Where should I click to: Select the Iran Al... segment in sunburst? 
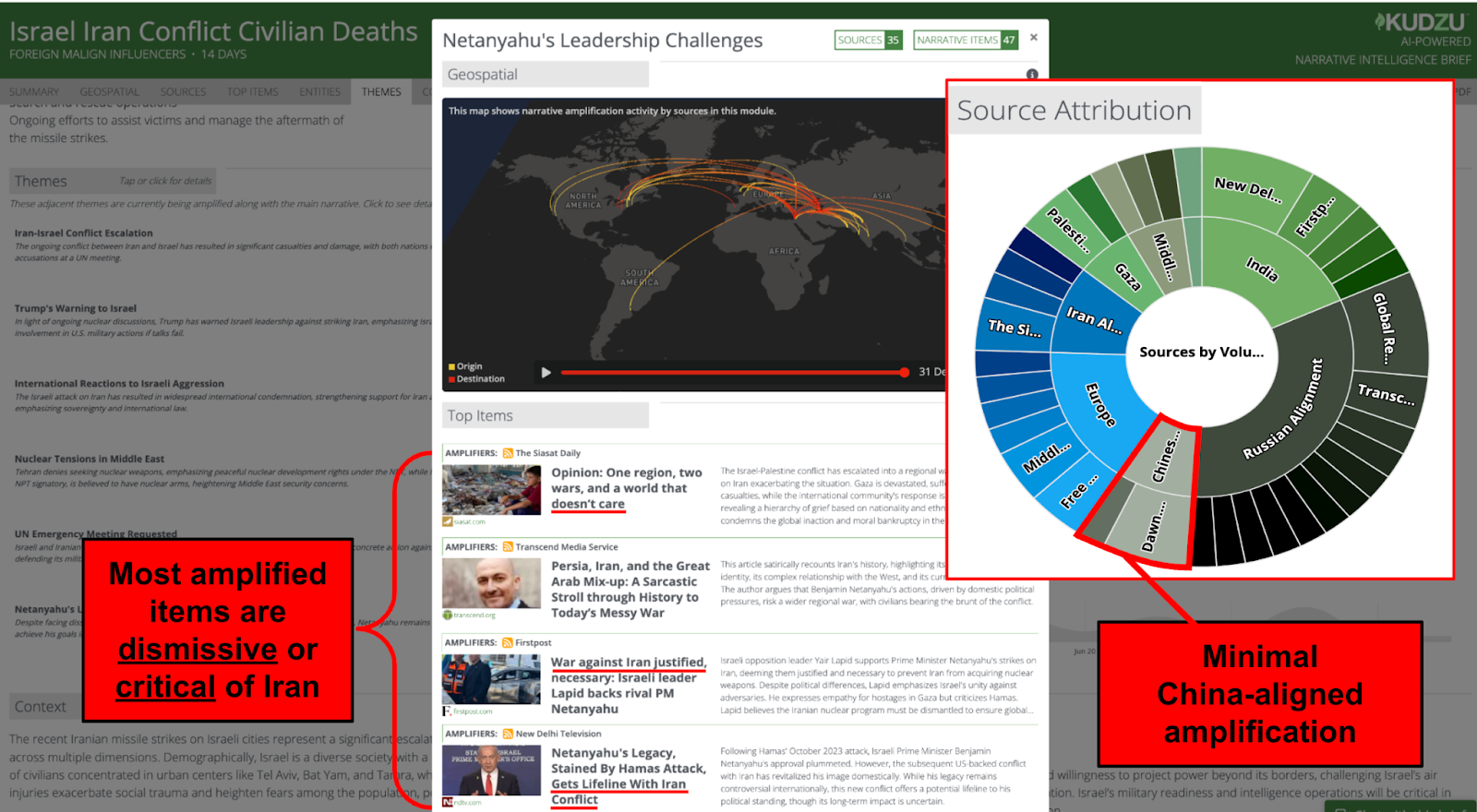coord(1094,319)
